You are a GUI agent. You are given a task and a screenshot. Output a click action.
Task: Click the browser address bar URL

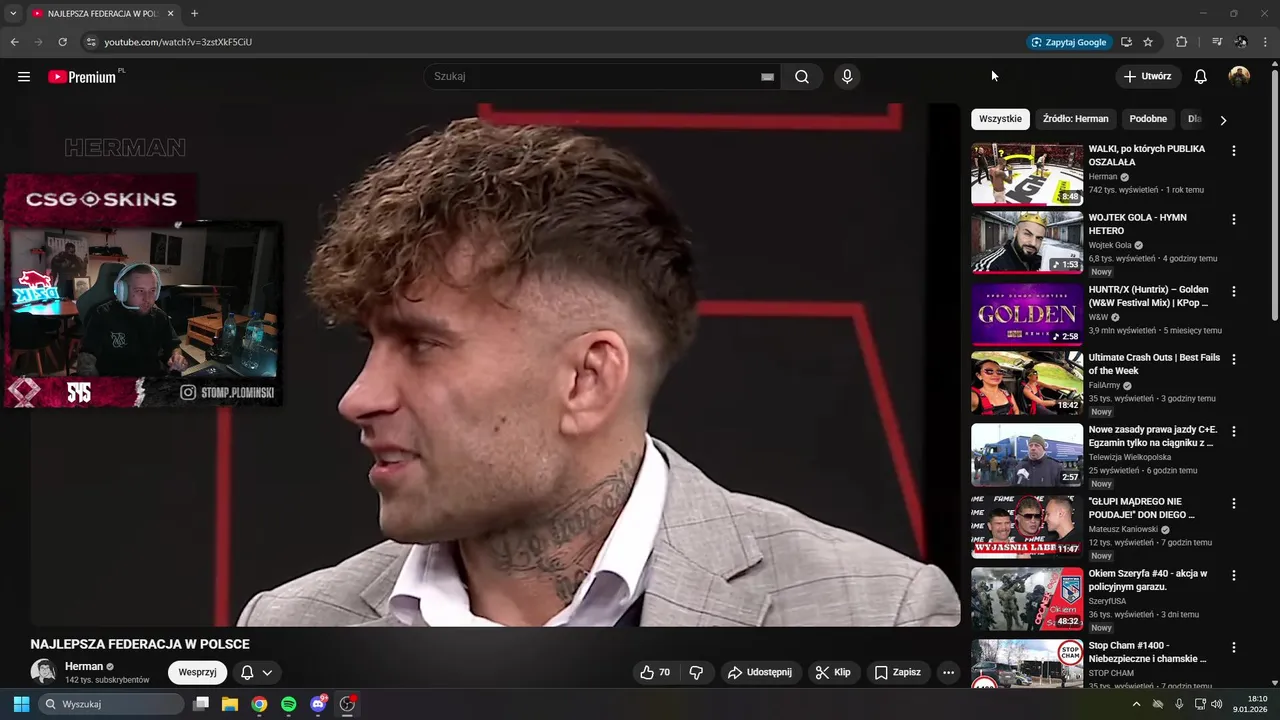[x=178, y=42]
